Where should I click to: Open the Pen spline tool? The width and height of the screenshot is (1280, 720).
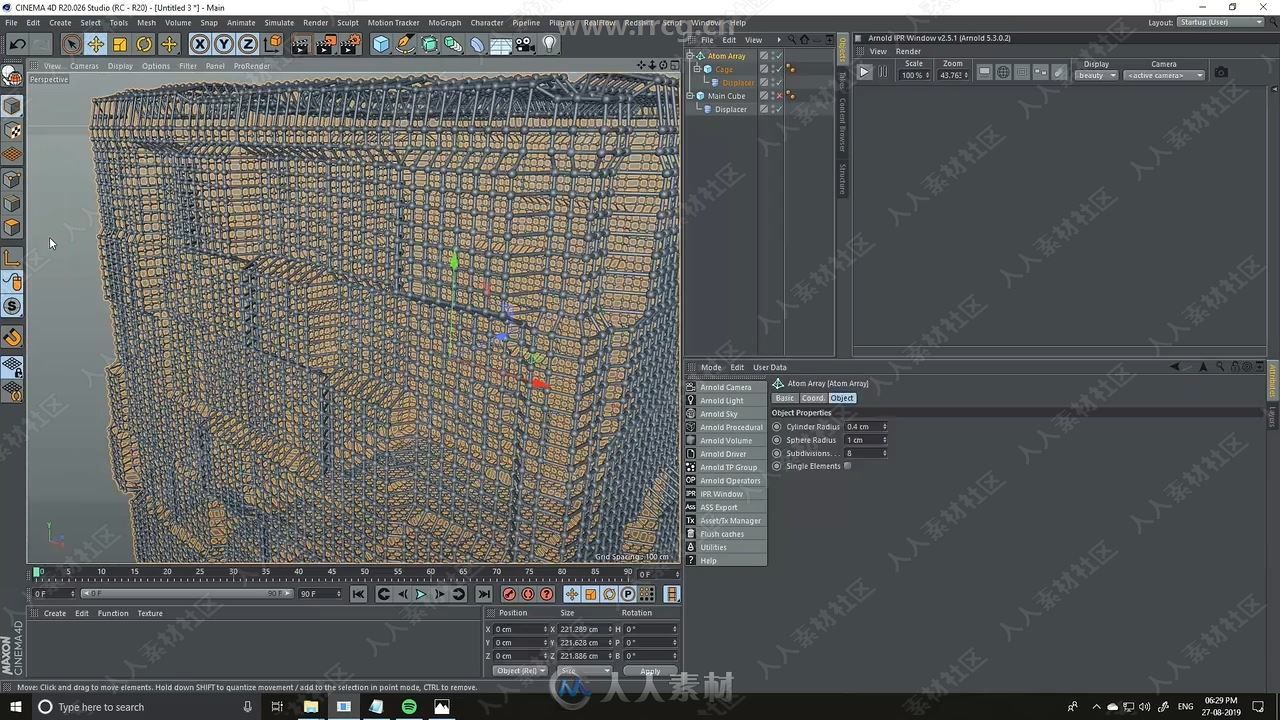pyautogui.click(x=405, y=44)
